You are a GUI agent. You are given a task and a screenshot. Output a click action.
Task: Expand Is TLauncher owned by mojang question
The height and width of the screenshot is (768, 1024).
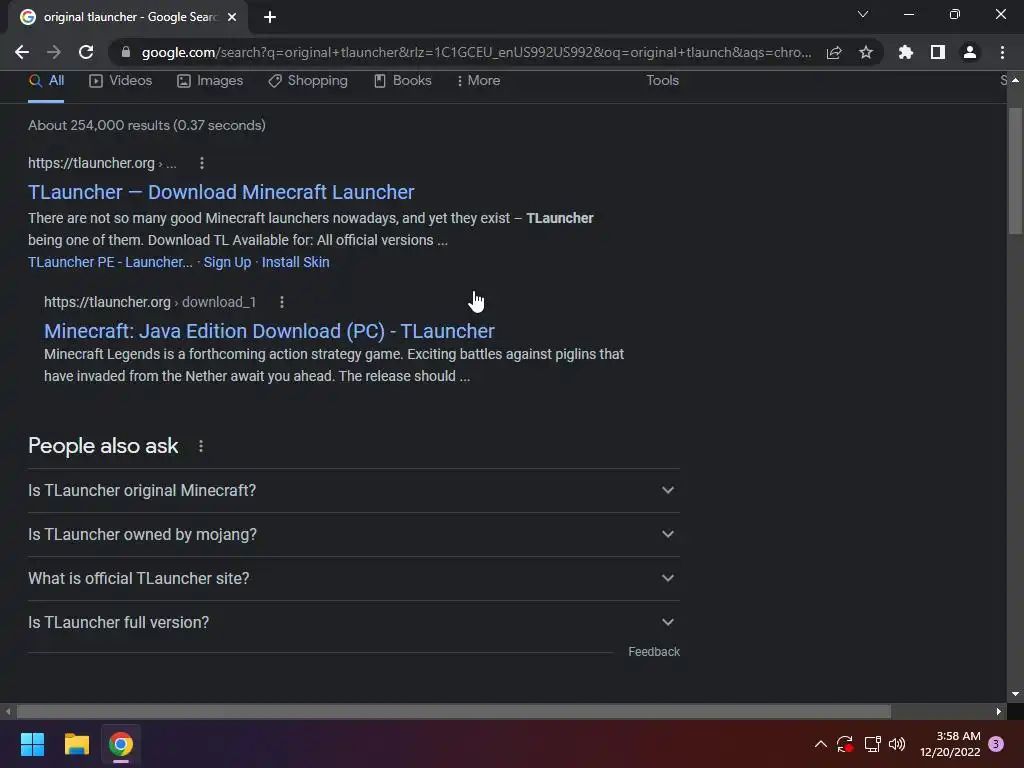coord(353,534)
